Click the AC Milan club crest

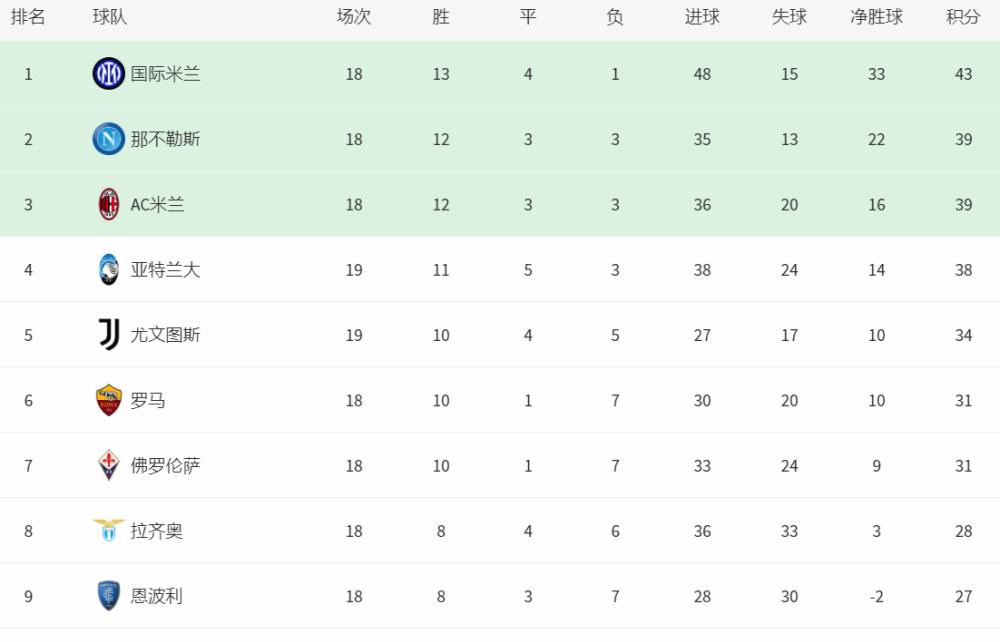(108, 205)
